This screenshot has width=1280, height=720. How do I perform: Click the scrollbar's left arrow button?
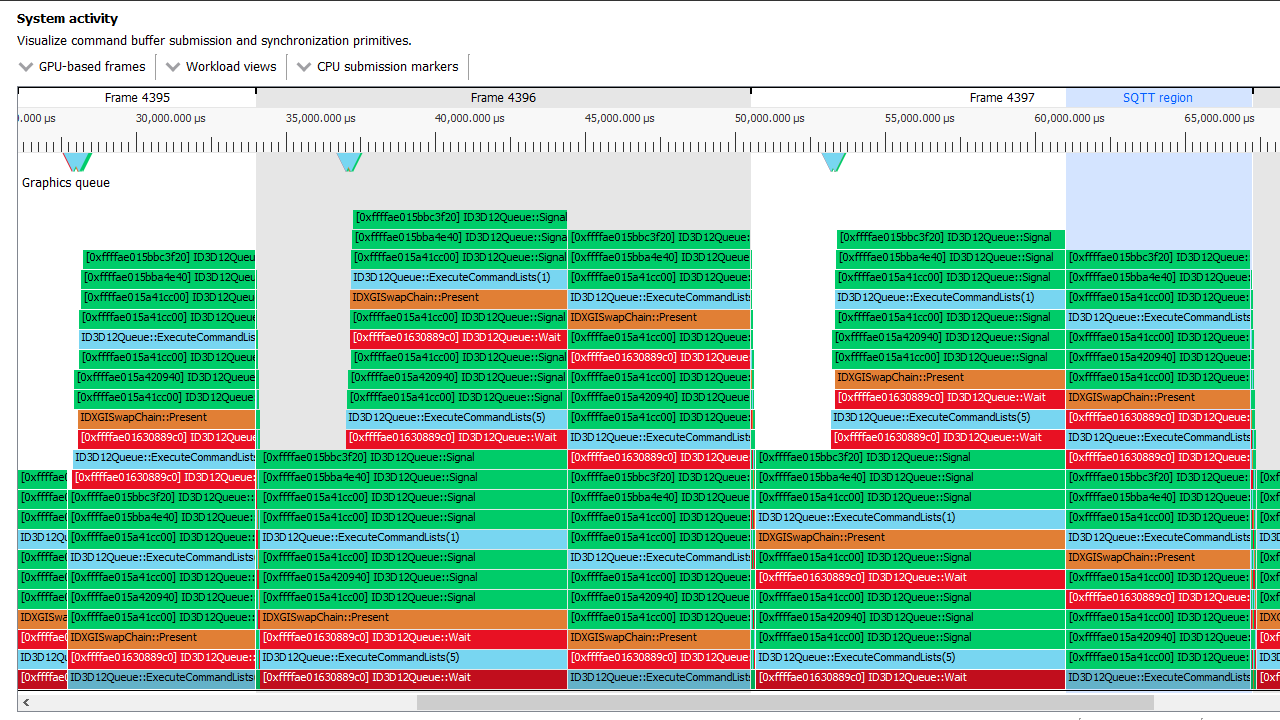click(26, 702)
